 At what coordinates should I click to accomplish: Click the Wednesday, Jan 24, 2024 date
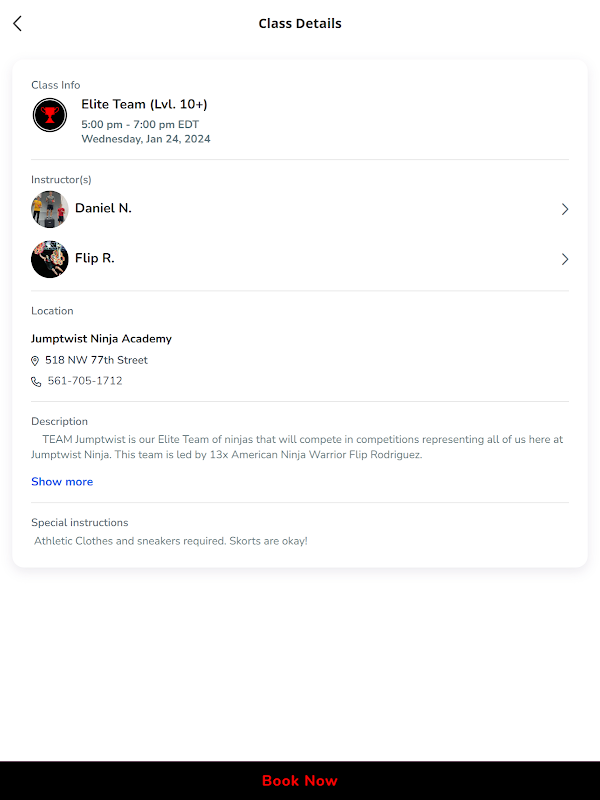[146, 139]
